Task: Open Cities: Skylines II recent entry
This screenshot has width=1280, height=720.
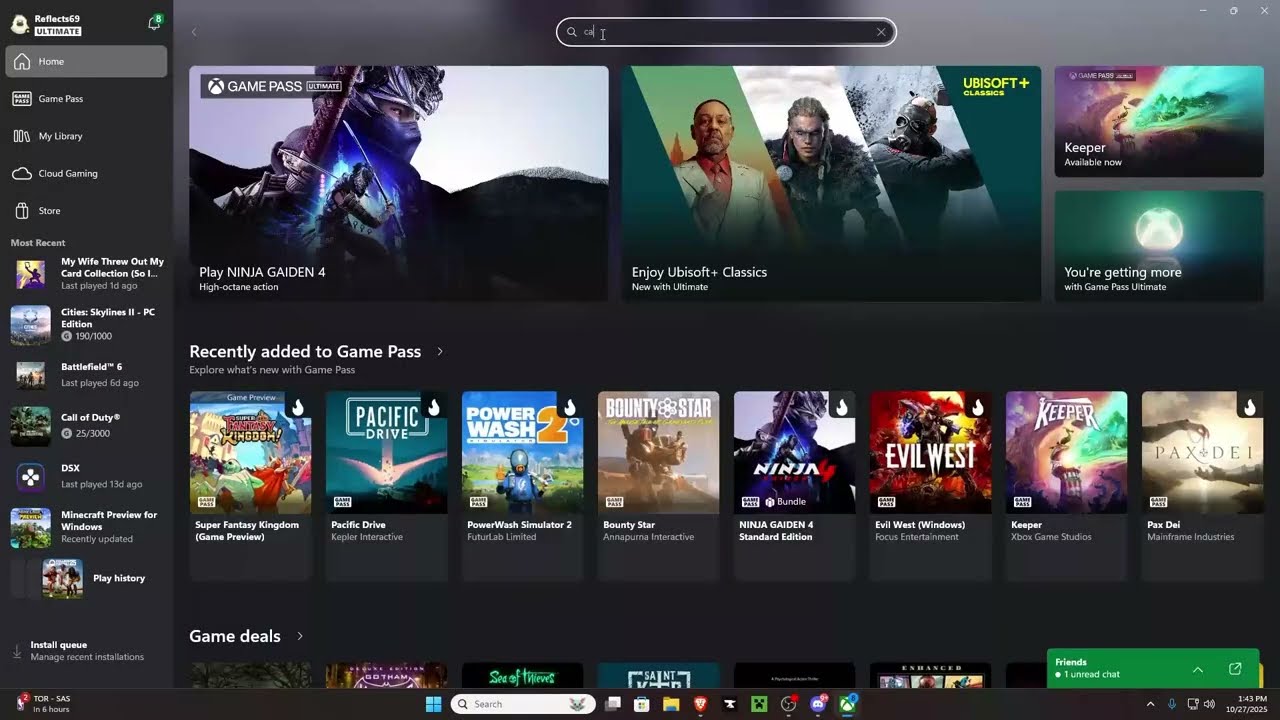Action: coord(87,325)
